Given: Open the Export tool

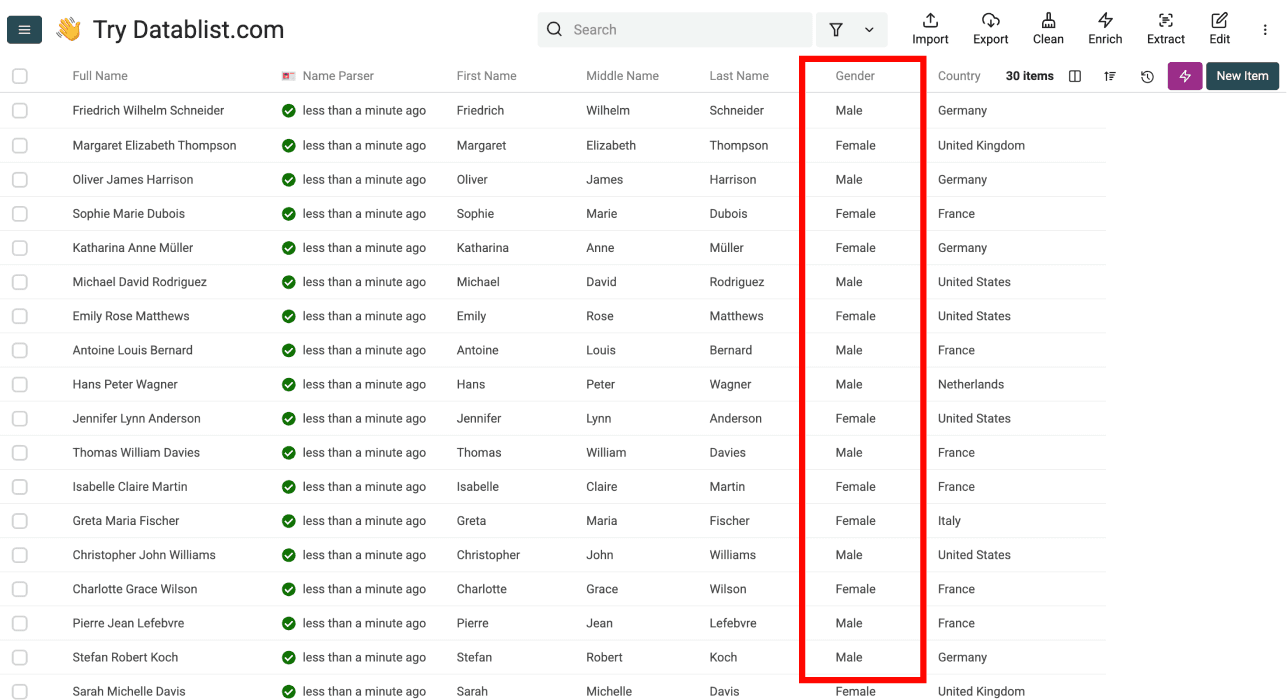Looking at the screenshot, I should (990, 28).
